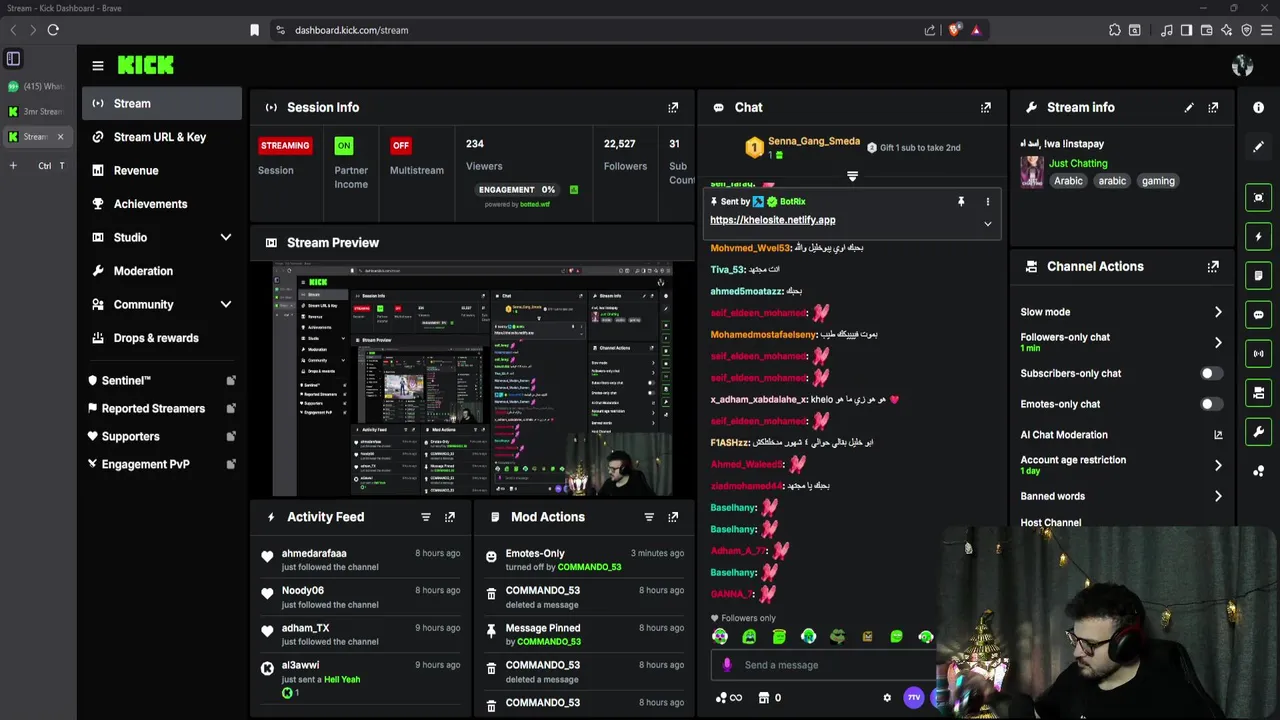The width and height of the screenshot is (1280, 720).
Task: Pop out the Channel Actions panel
Action: (1213, 267)
